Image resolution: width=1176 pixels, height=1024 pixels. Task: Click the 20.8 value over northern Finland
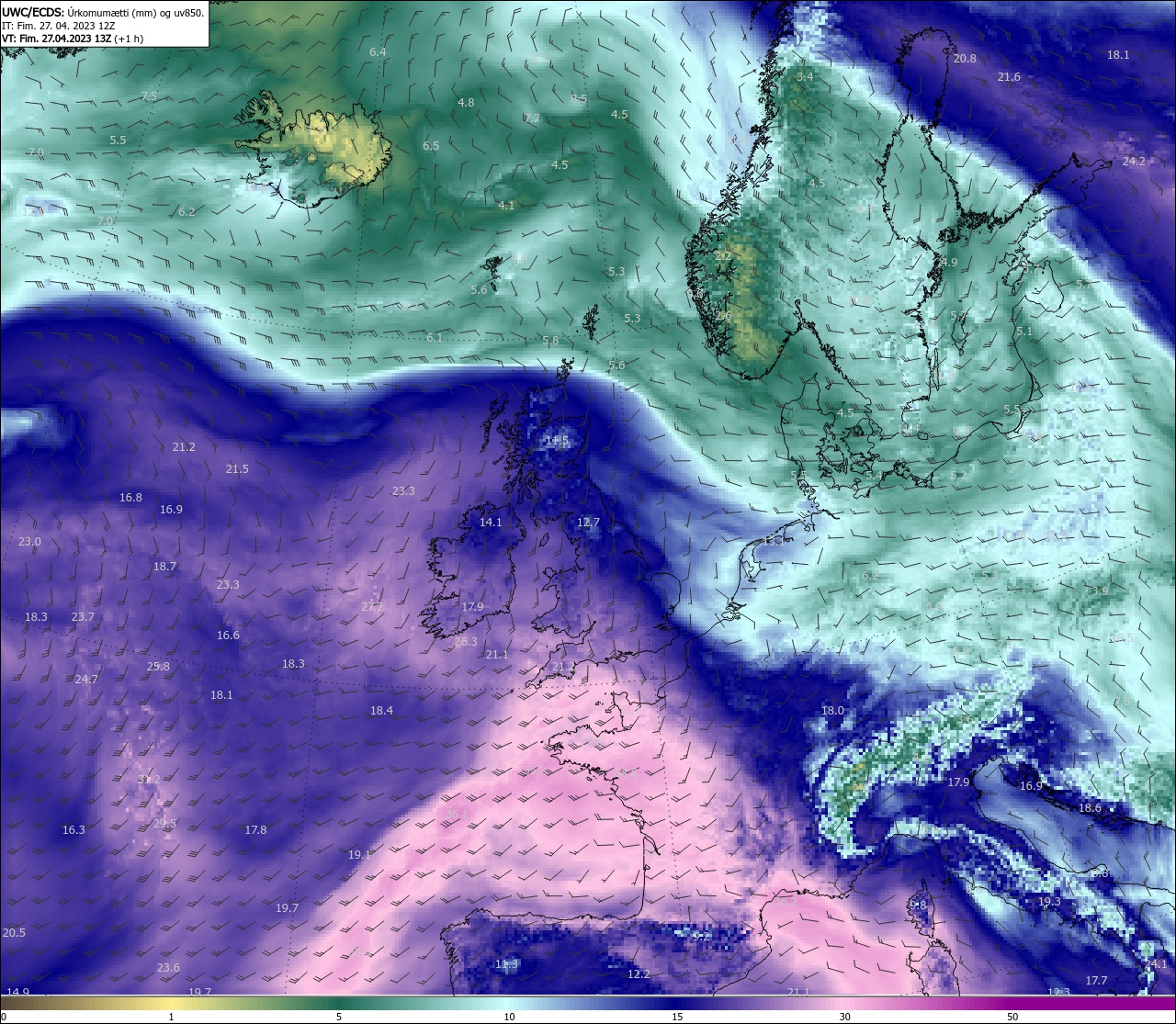(965, 59)
